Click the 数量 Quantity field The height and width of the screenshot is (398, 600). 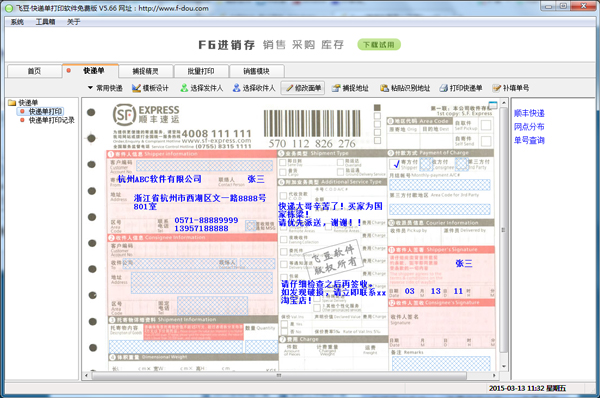[x=261, y=347]
